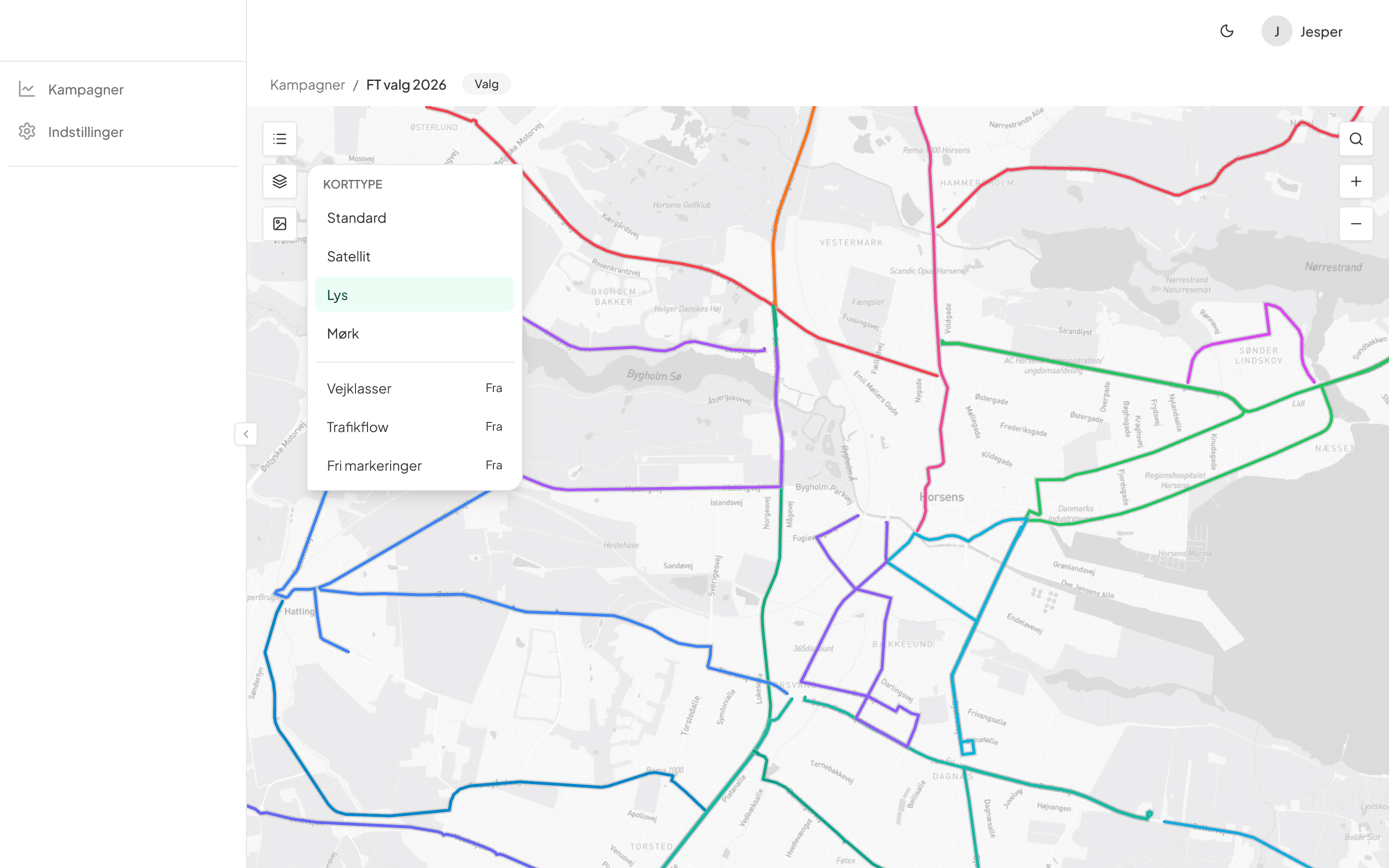Viewport: 1389px width, 868px height.
Task: Open the map search icon
Action: point(1356,139)
